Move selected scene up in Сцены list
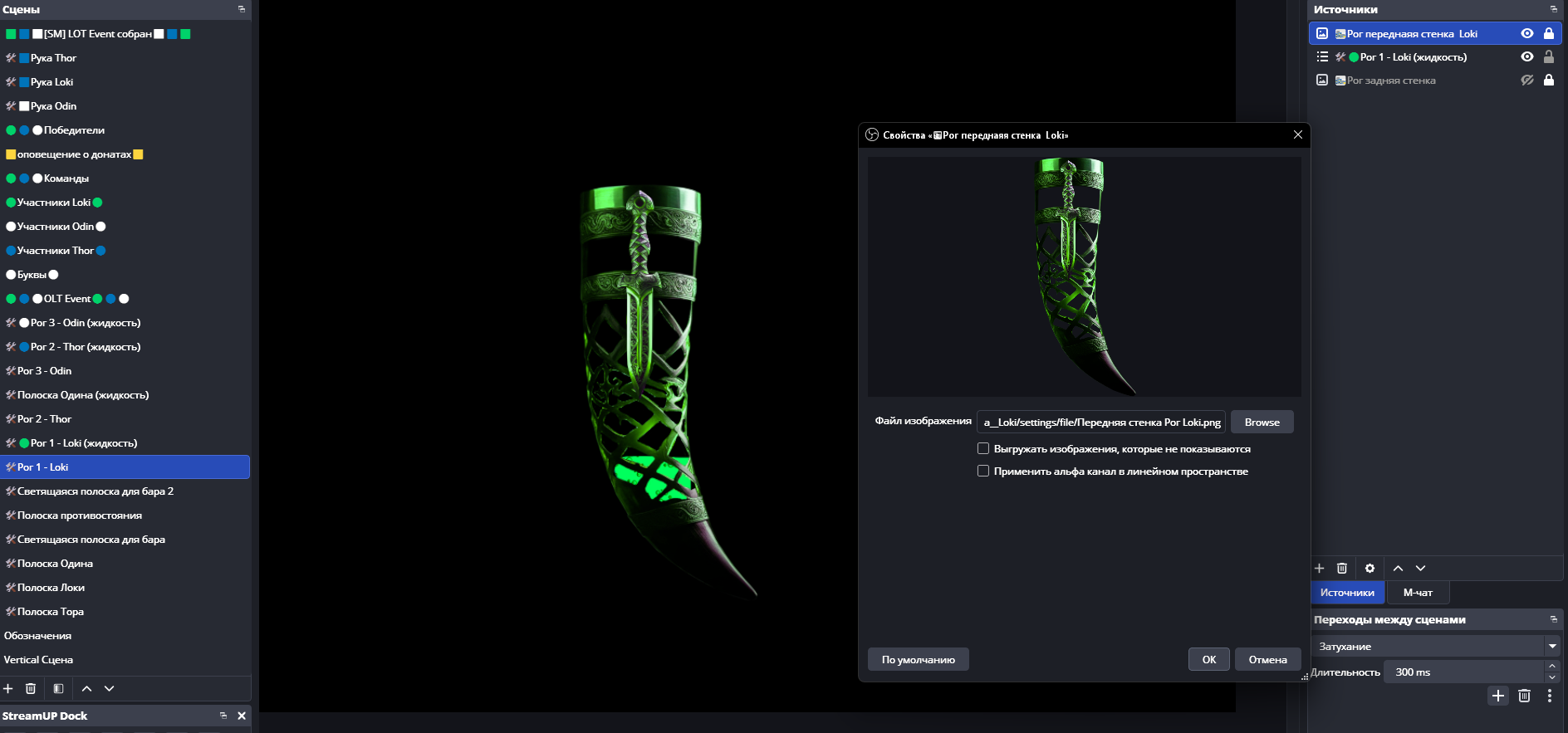Viewport: 1568px width, 733px height. point(86,689)
